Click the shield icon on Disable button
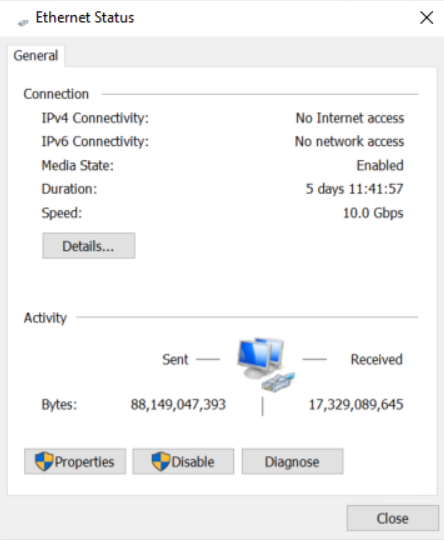Screen dimensions: 444x540 (161, 461)
